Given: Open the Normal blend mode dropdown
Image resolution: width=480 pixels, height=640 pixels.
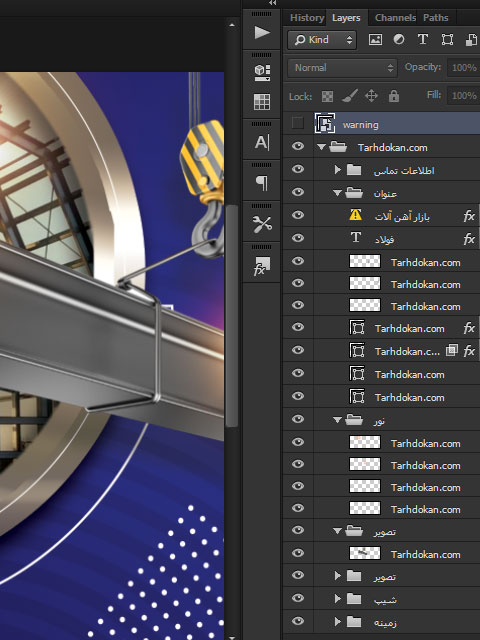Looking at the screenshot, I should (342, 68).
